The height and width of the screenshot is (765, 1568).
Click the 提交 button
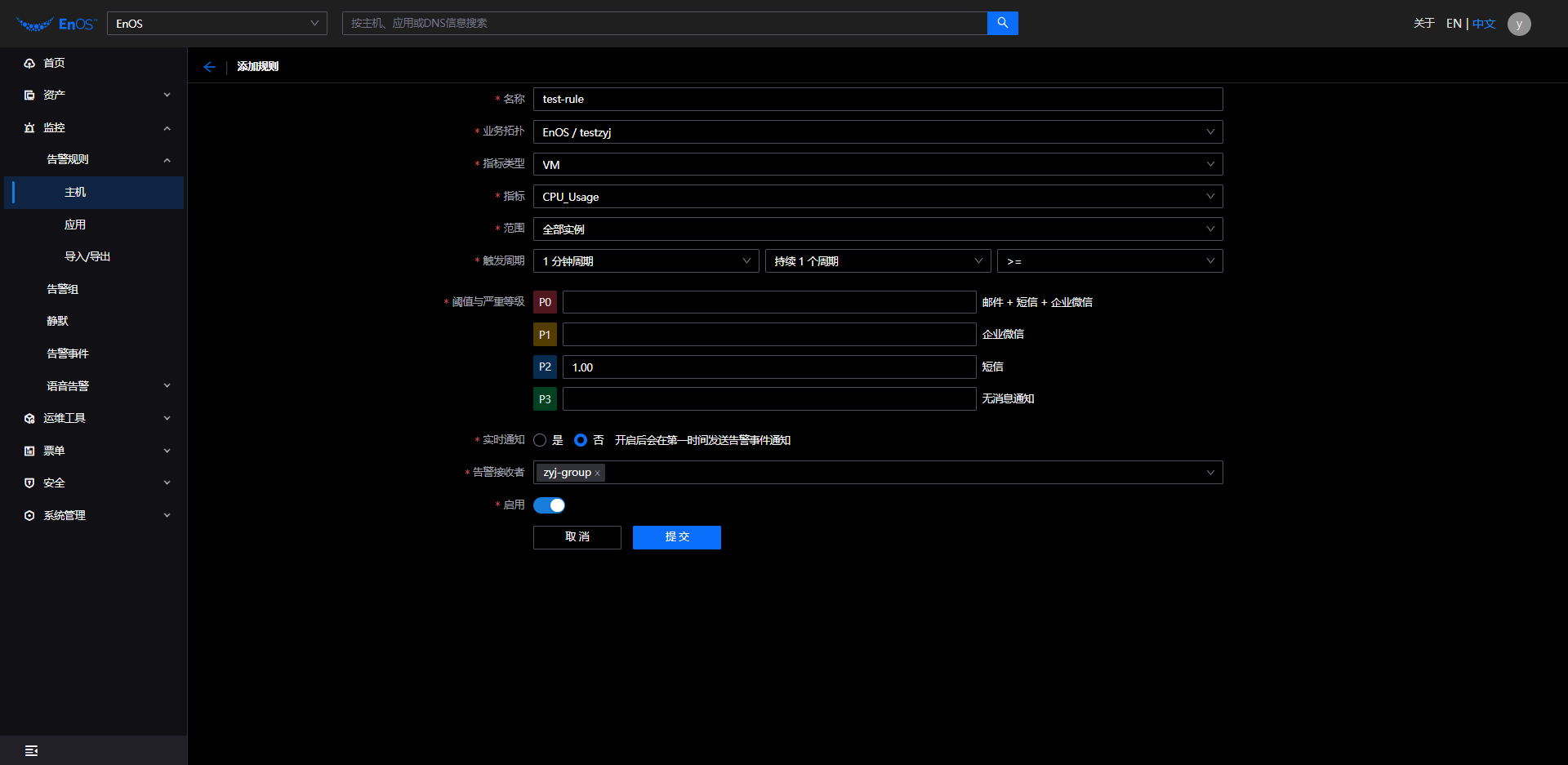point(677,537)
